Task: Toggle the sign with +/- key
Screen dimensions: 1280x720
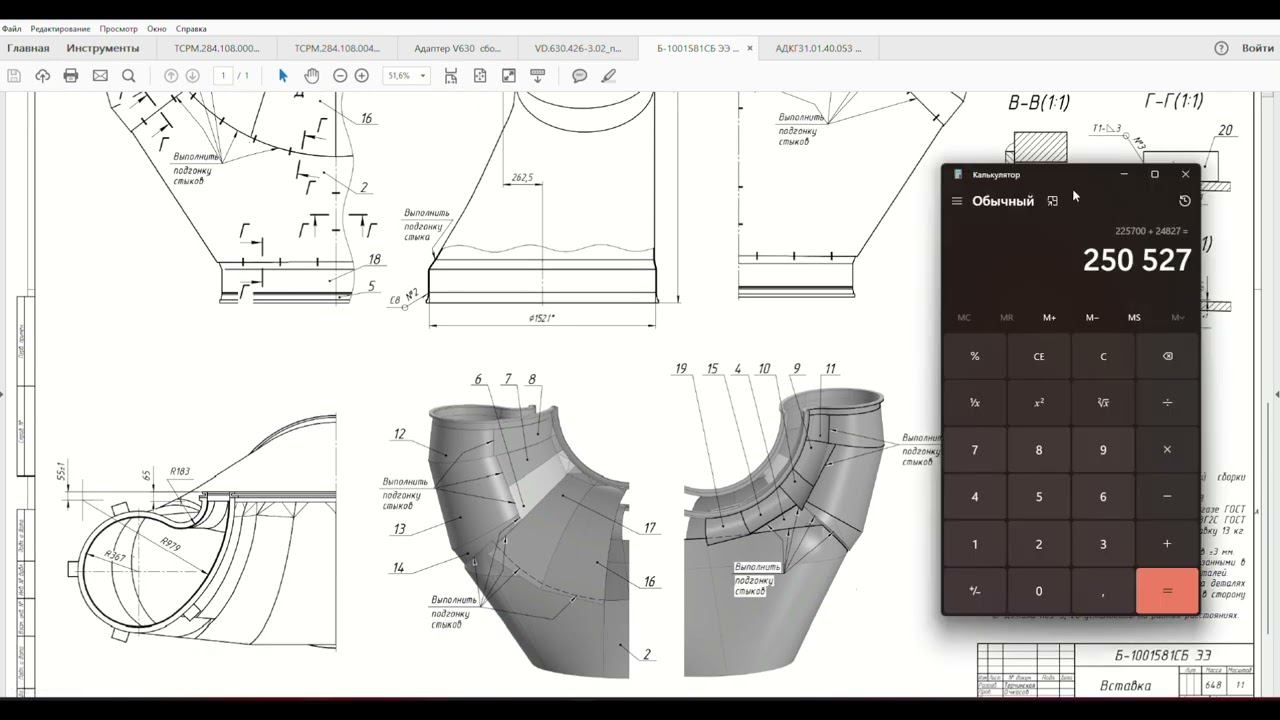Action: [x=975, y=591]
